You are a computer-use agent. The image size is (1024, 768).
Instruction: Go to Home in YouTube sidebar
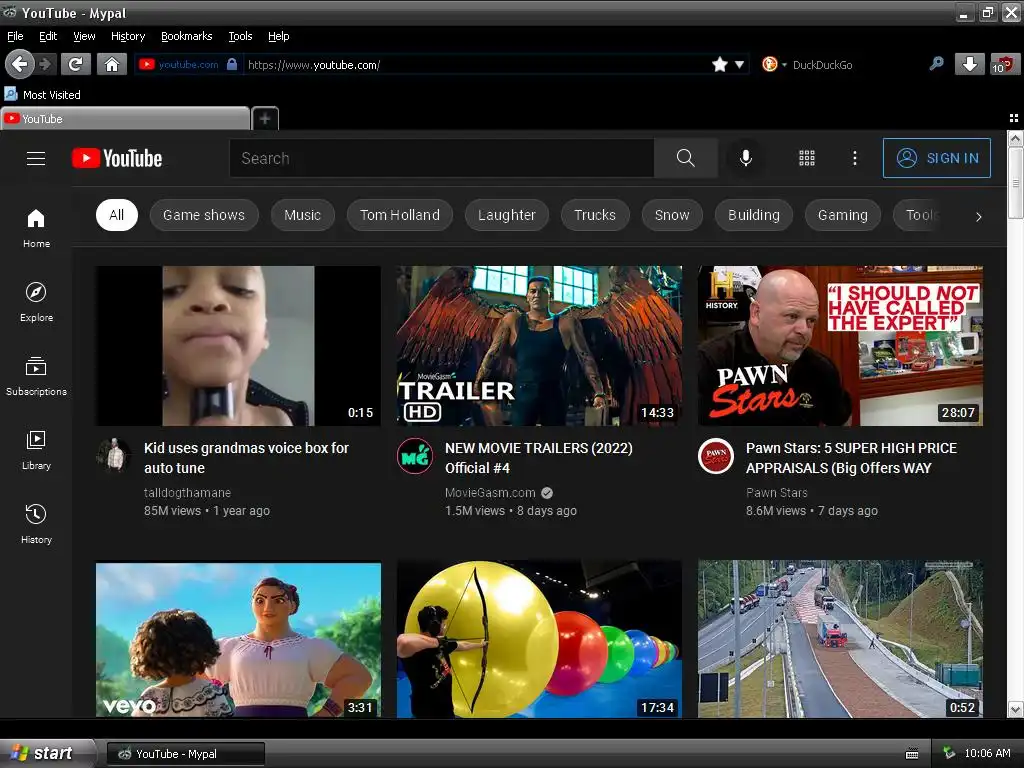click(36, 229)
